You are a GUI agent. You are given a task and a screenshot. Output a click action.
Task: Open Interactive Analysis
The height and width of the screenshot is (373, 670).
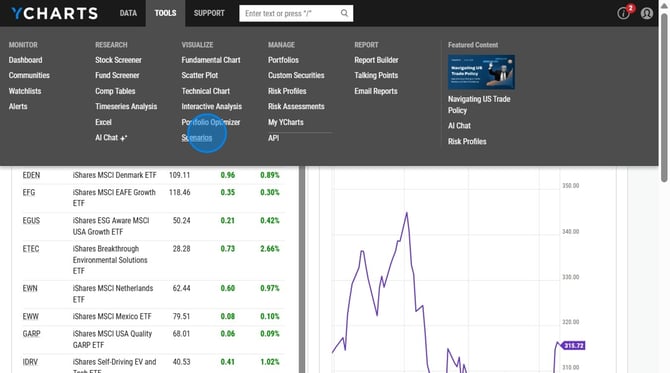tap(212, 106)
